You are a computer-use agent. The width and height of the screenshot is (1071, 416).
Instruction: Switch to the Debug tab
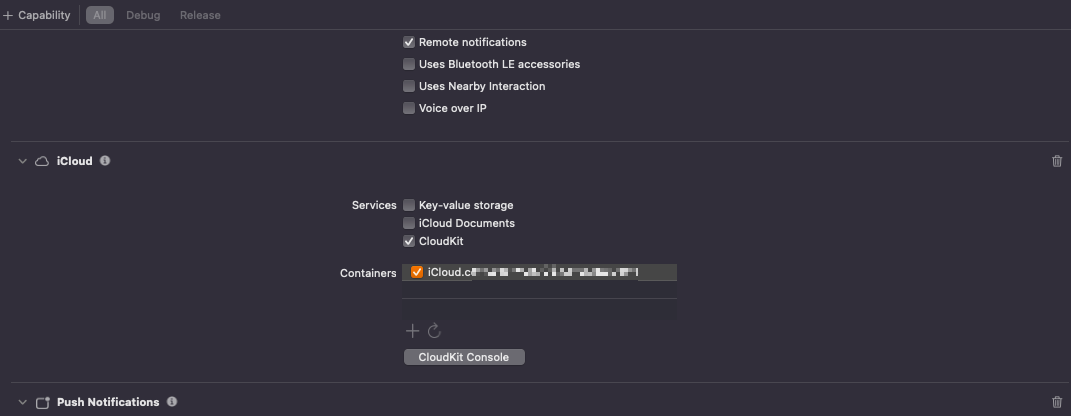(x=141, y=15)
